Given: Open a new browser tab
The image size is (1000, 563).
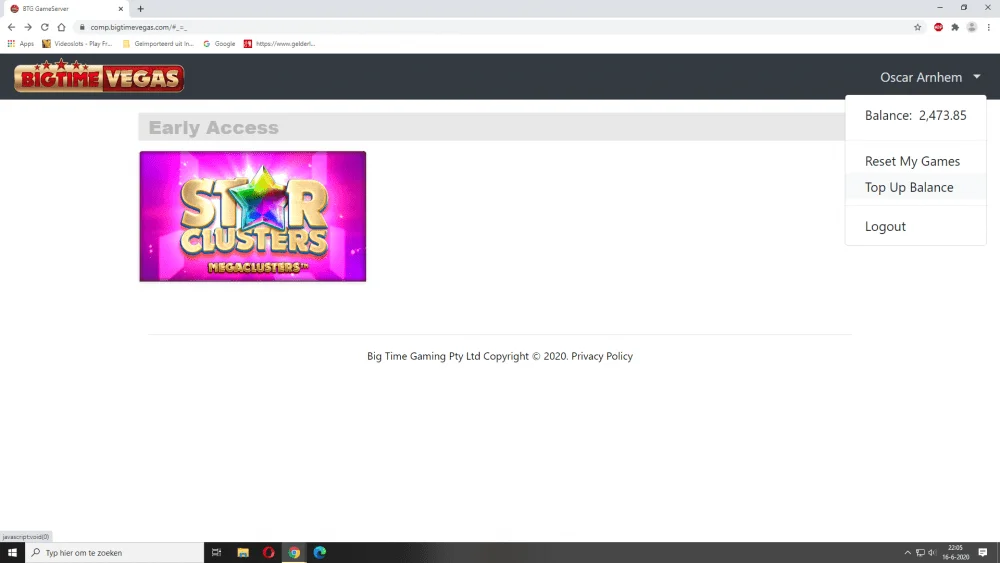Looking at the screenshot, I should point(140,8).
